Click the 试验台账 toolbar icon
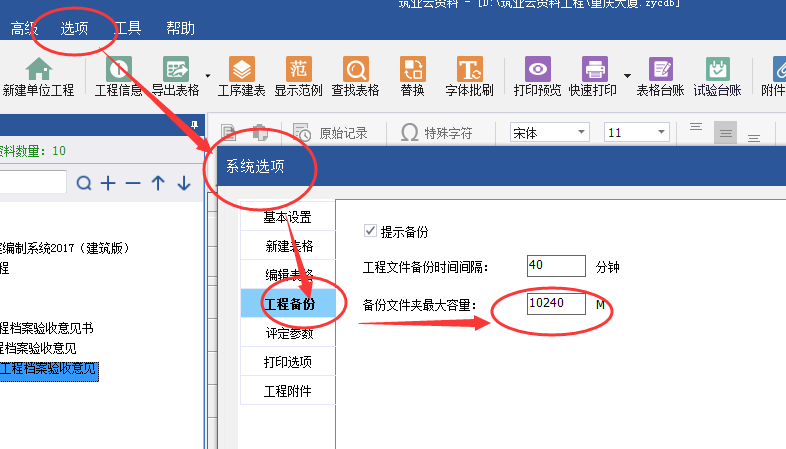This screenshot has height=449, width=786. click(716, 70)
